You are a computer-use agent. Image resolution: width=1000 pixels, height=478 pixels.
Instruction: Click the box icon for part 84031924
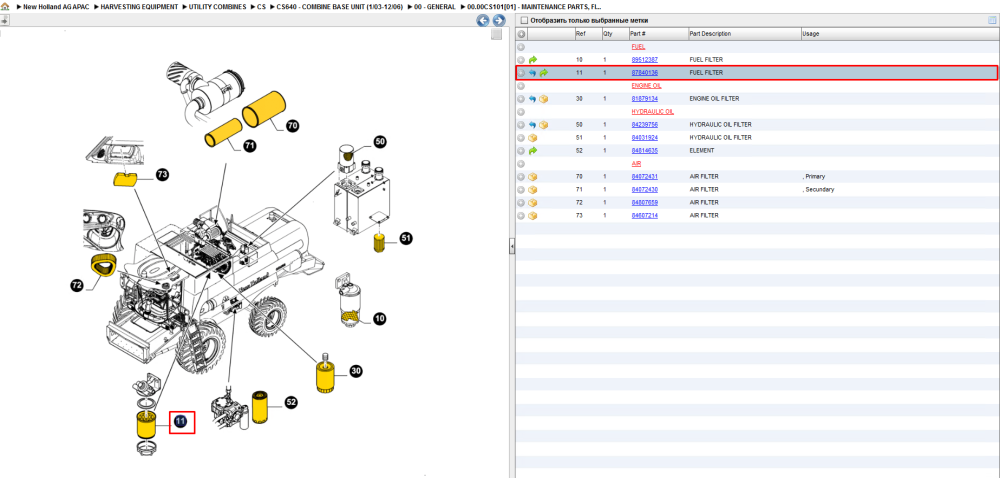[533, 138]
